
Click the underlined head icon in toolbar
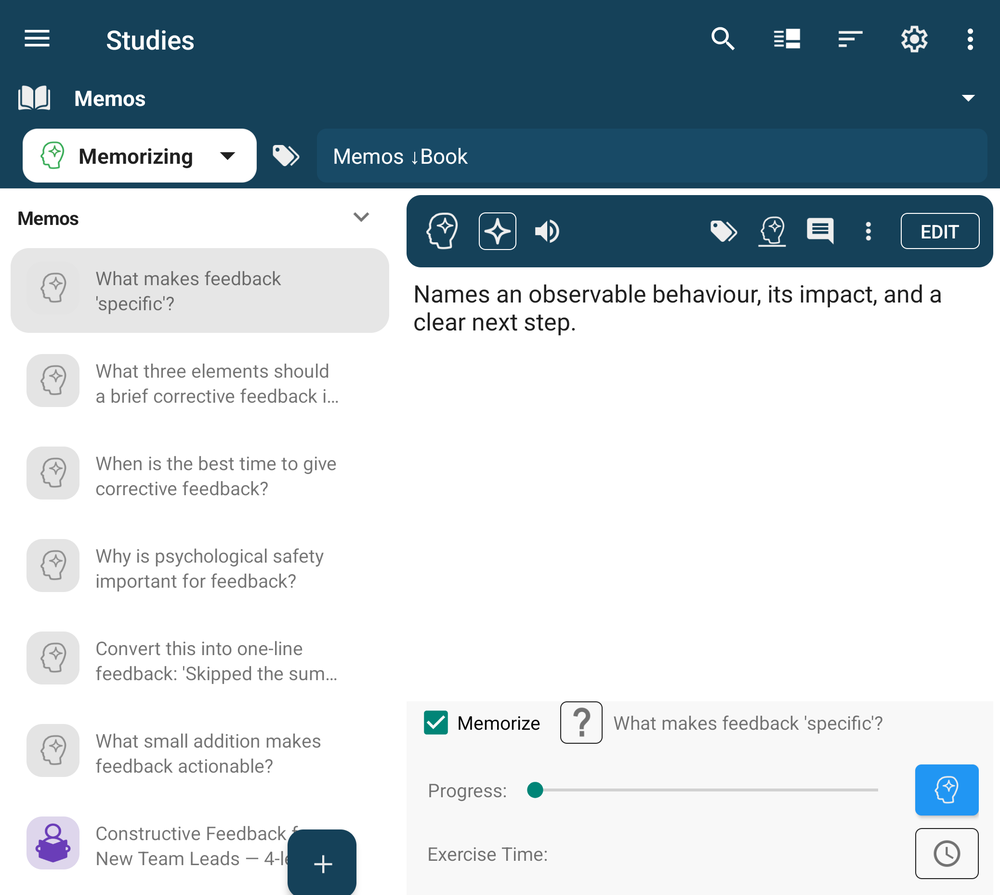[772, 231]
